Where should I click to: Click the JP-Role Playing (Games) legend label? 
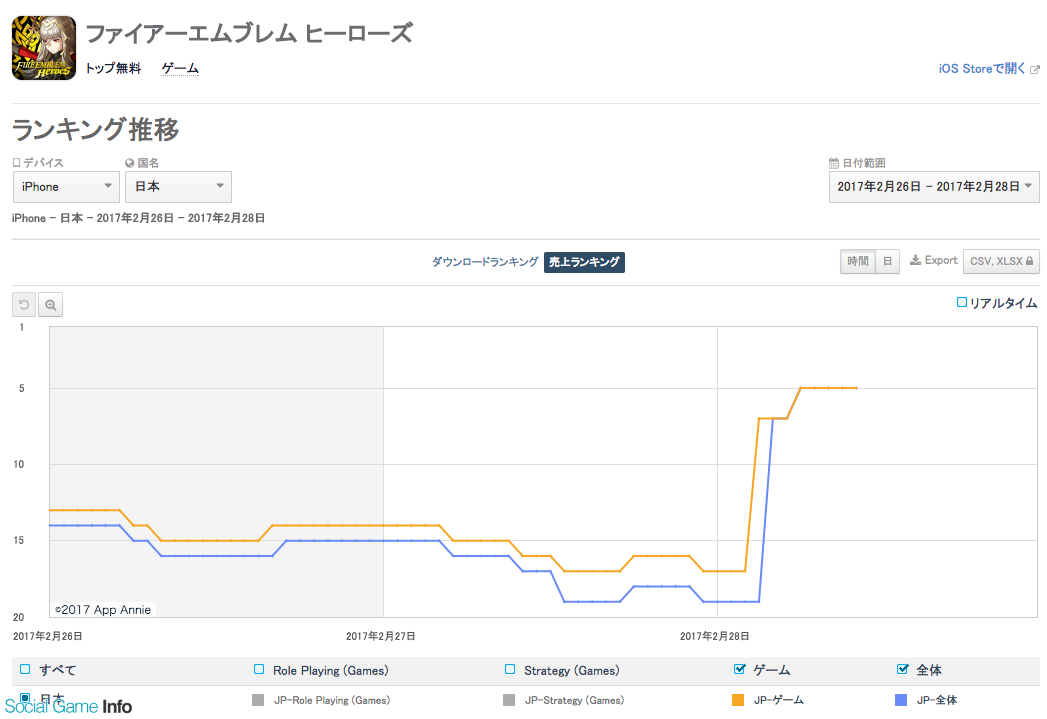332,700
